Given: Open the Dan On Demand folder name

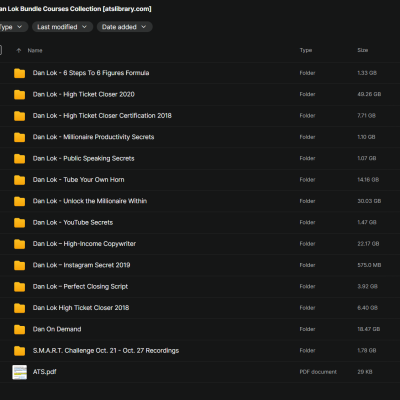Looking at the screenshot, I should (x=57, y=329).
